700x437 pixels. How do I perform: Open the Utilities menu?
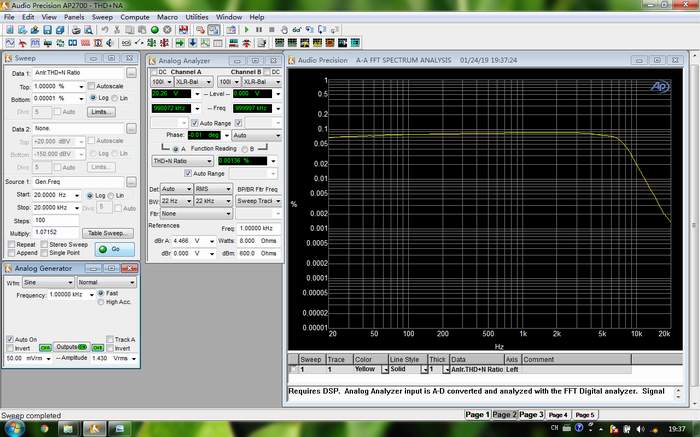197,17
